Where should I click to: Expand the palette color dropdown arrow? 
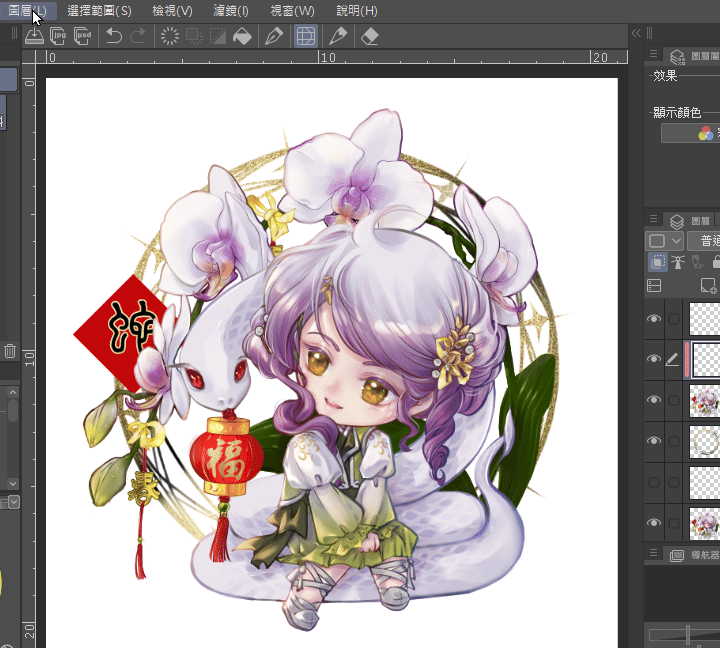[x=676, y=241]
